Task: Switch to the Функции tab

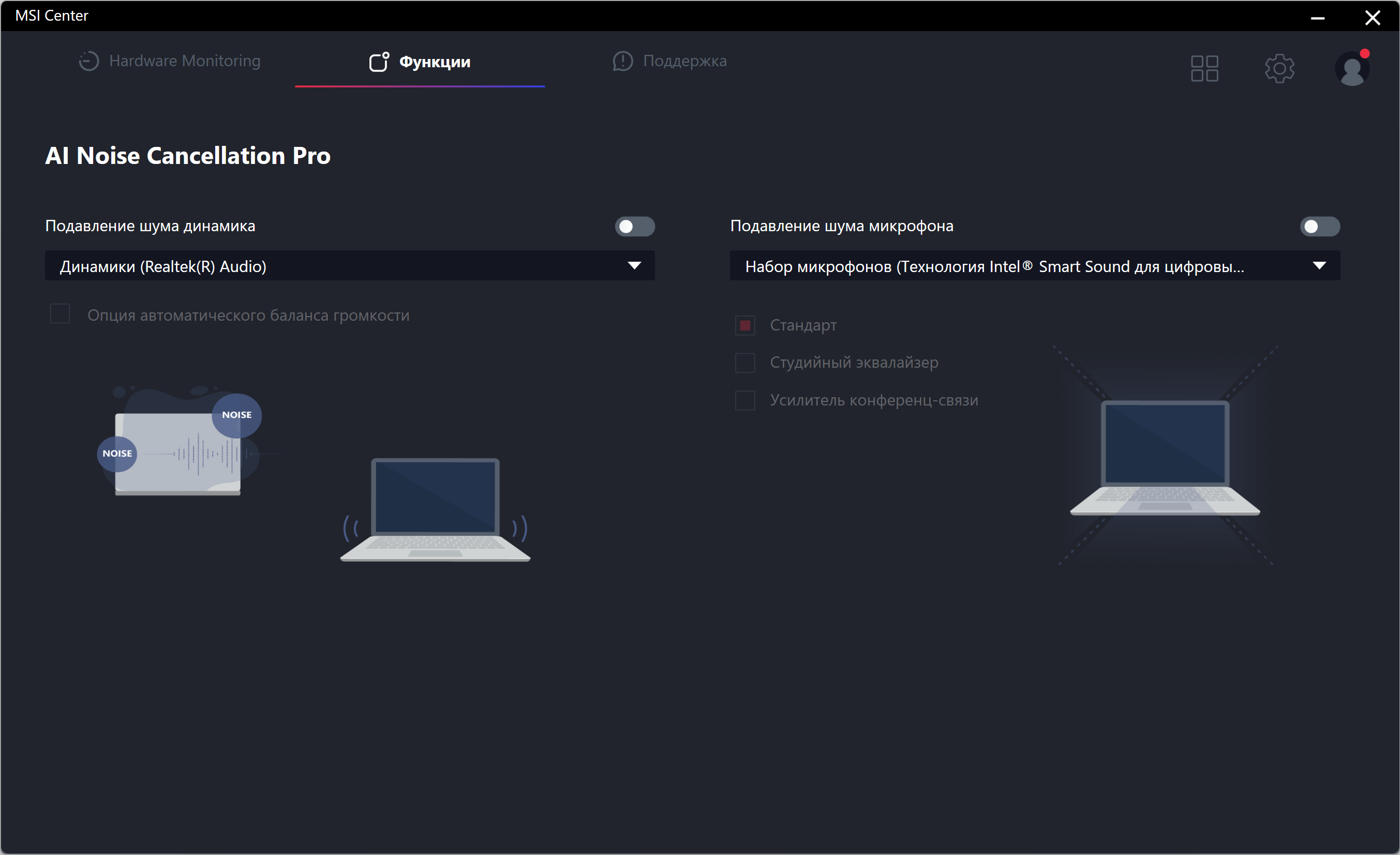Action: tap(420, 62)
